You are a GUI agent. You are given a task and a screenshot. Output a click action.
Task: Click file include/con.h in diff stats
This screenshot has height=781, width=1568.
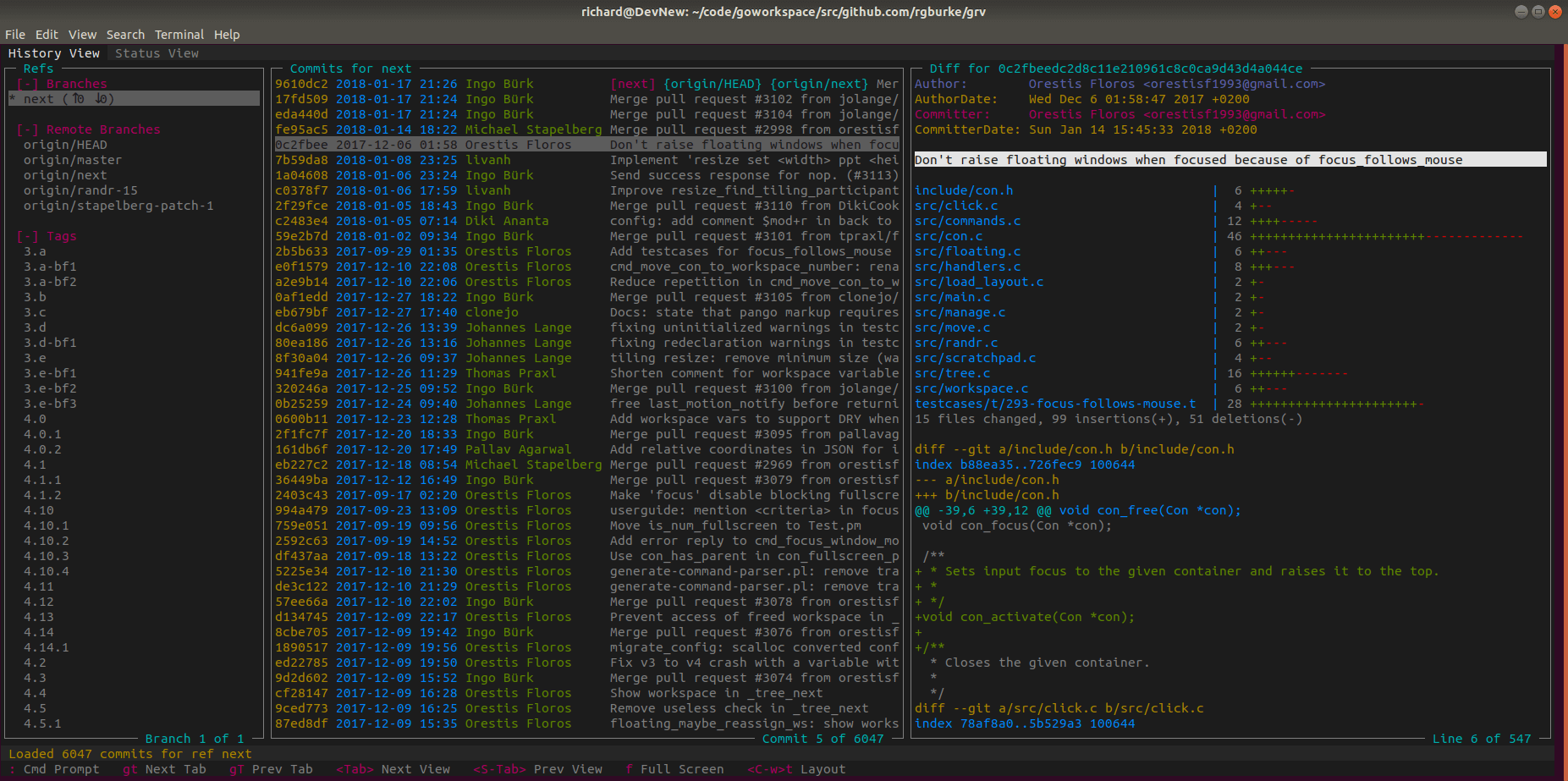coord(964,190)
